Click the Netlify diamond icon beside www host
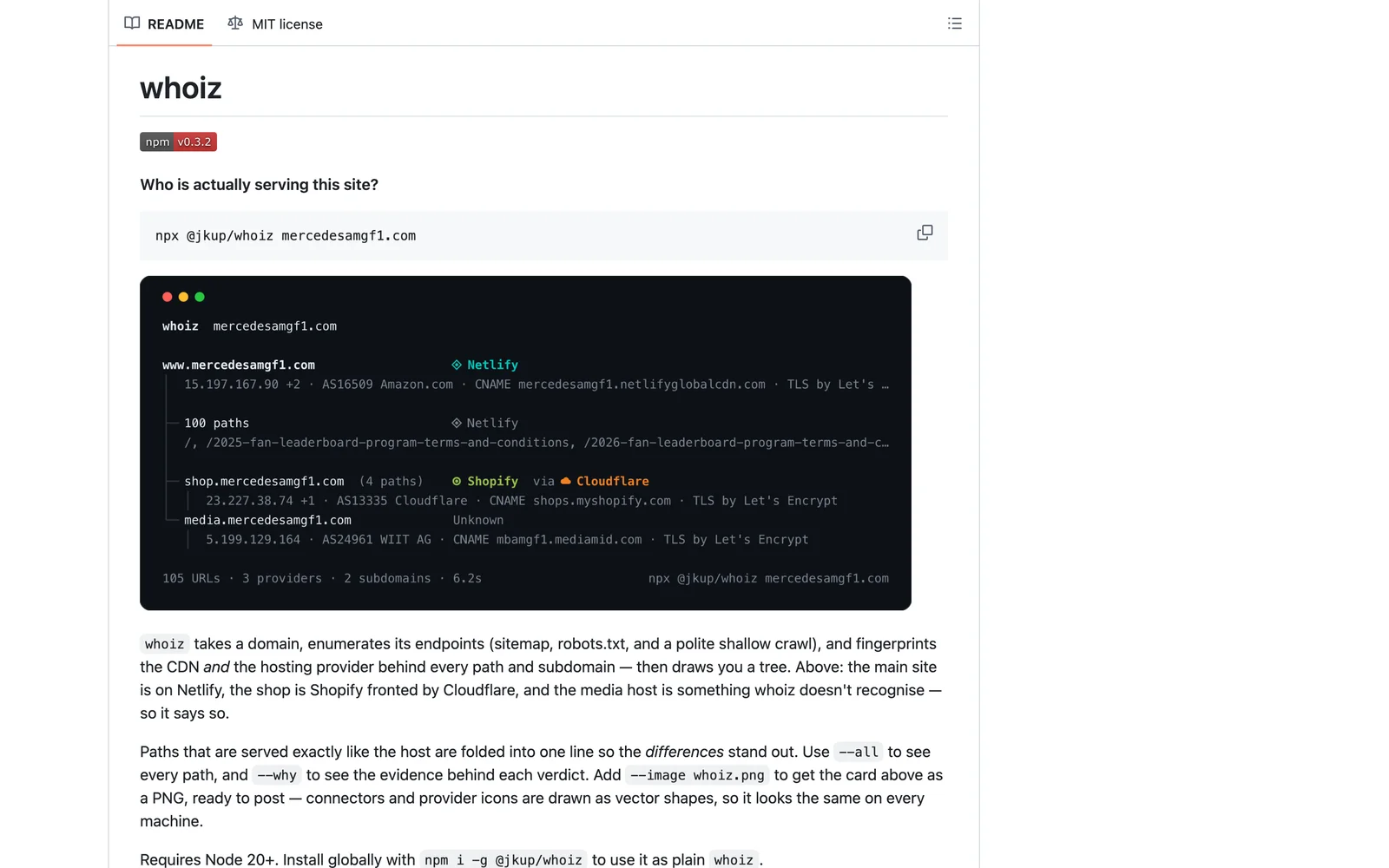This screenshot has width=1389, height=868. coord(457,365)
